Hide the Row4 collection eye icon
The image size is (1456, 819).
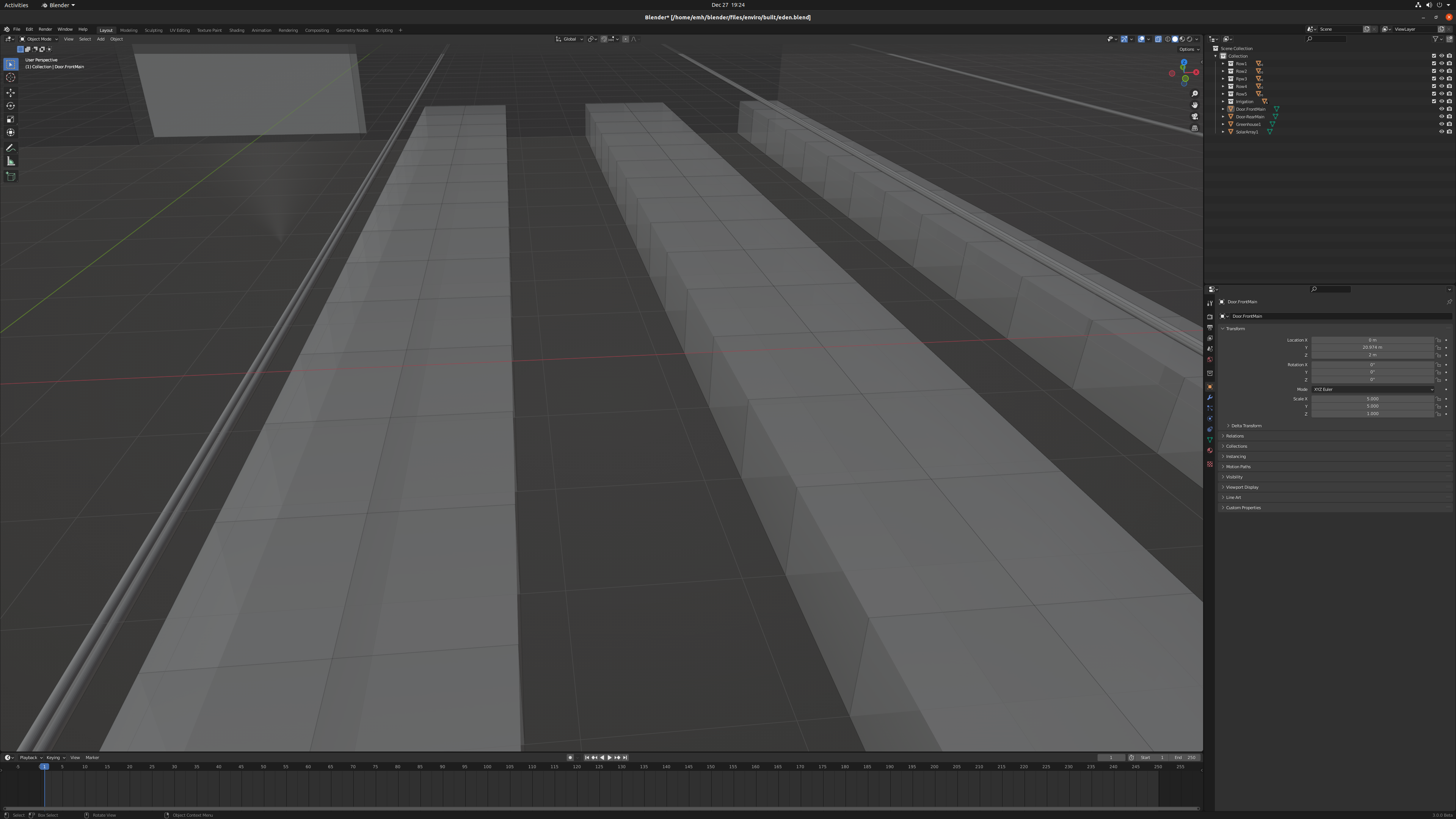(x=1441, y=86)
